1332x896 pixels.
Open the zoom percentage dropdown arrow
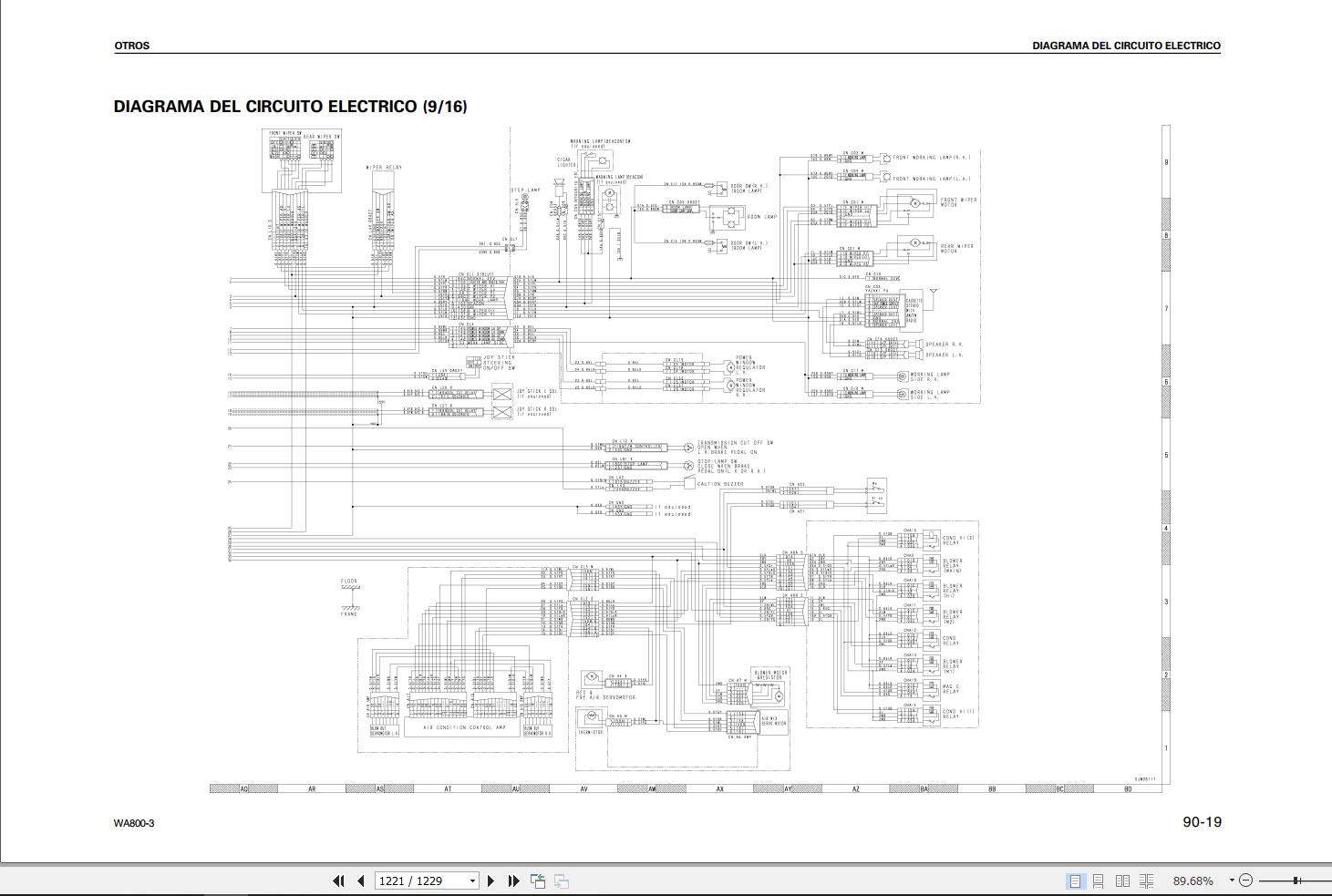coord(1230,881)
